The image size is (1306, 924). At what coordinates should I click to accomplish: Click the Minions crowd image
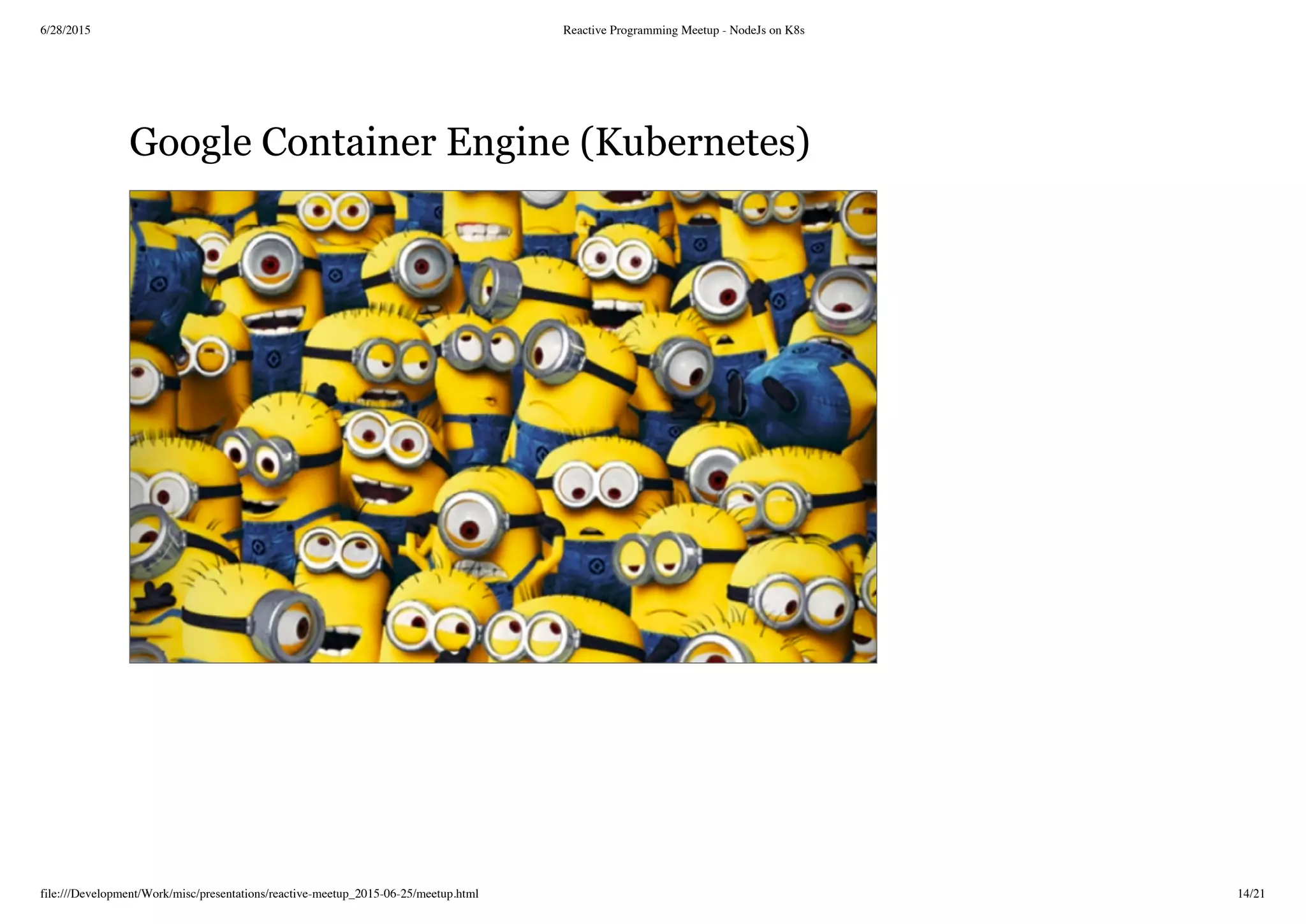click(x=503, y=427)
